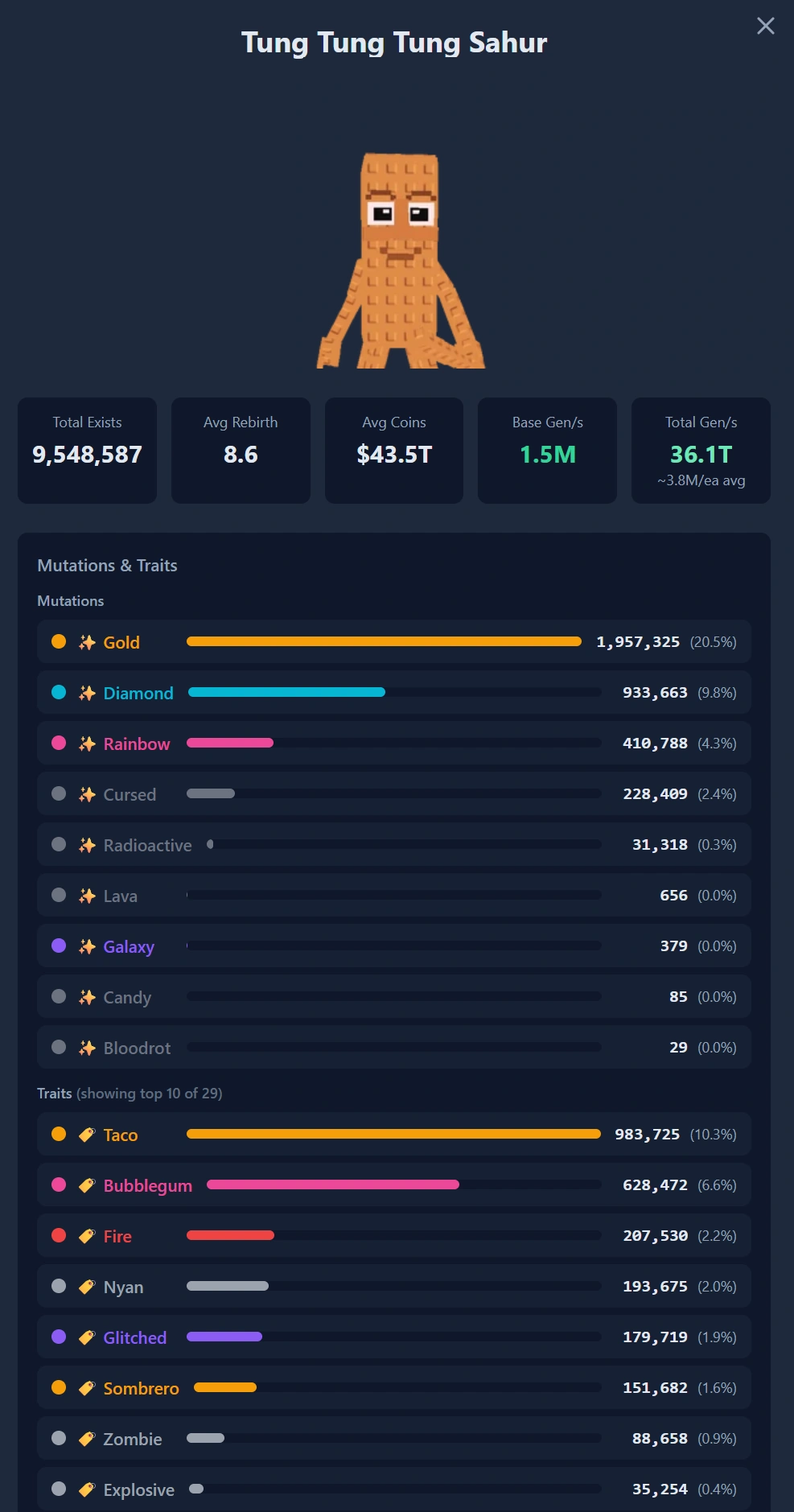The image size is (794, 1512).
Task: Click the Taco count 983,725
Action: point(647,1135)
